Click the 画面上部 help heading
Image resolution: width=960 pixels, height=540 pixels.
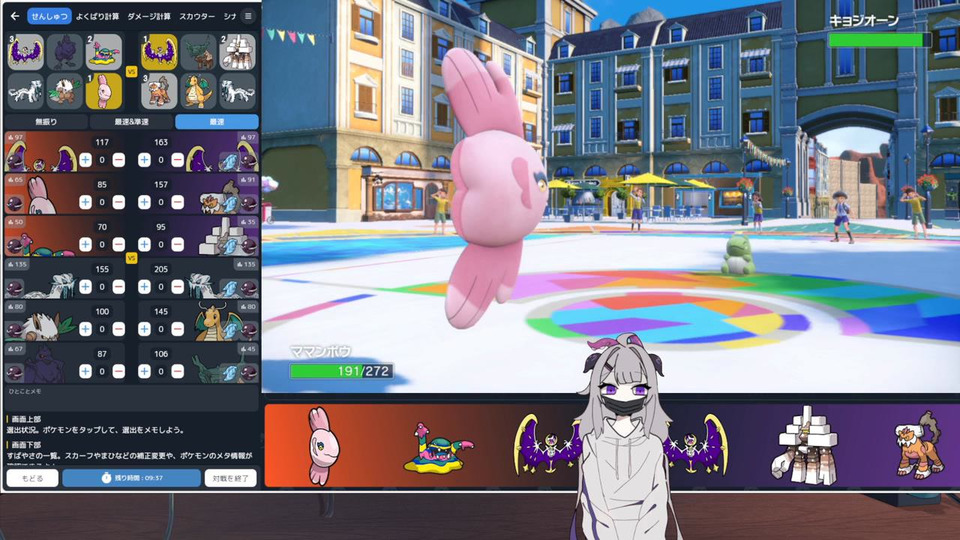click(x=26, y=419)
